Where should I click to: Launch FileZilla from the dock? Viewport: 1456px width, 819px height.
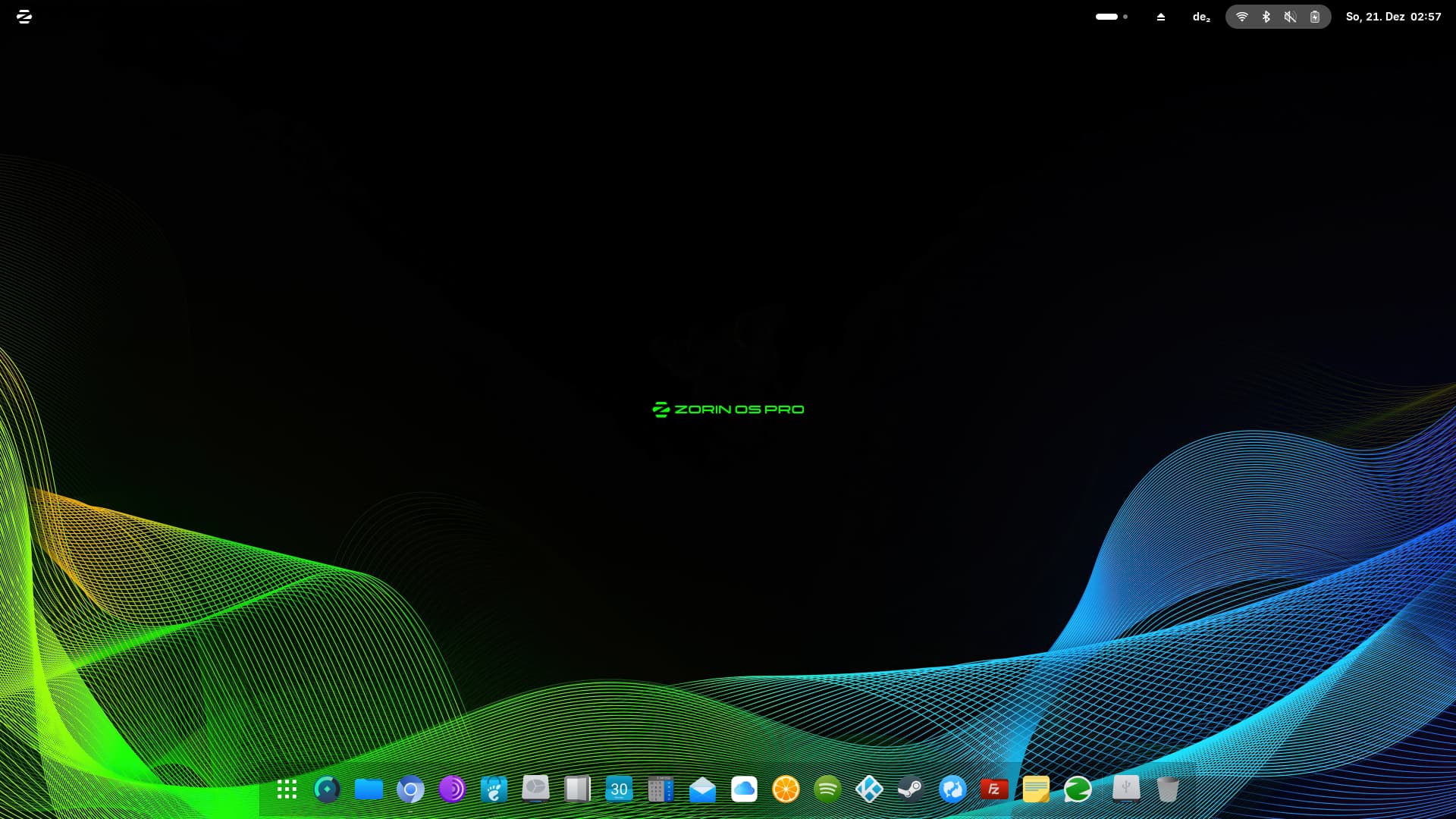point(994,789)
